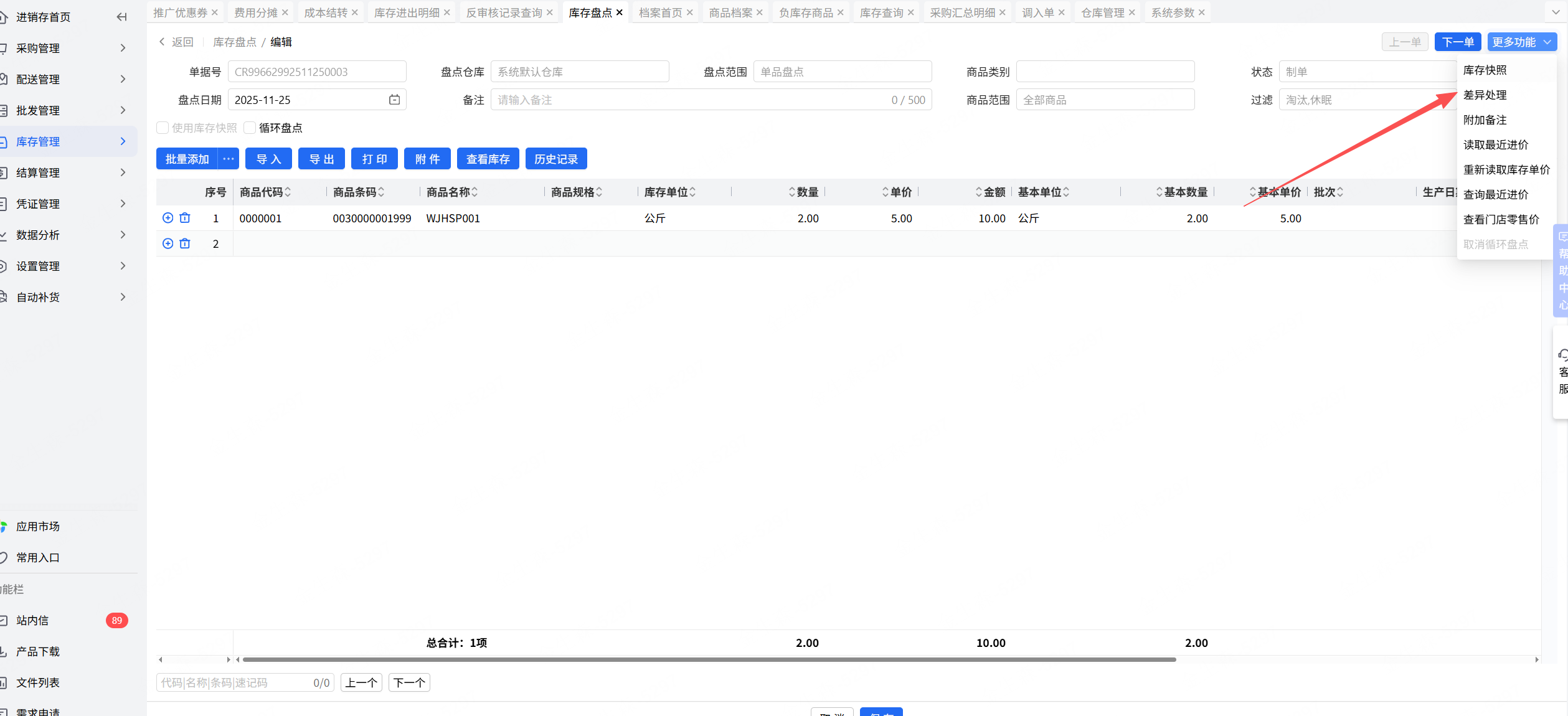Open the tab overflow chevron at top right
Image resolution: width=1568 pixels, height=716 pixels.
click(x=1555, y=12)
